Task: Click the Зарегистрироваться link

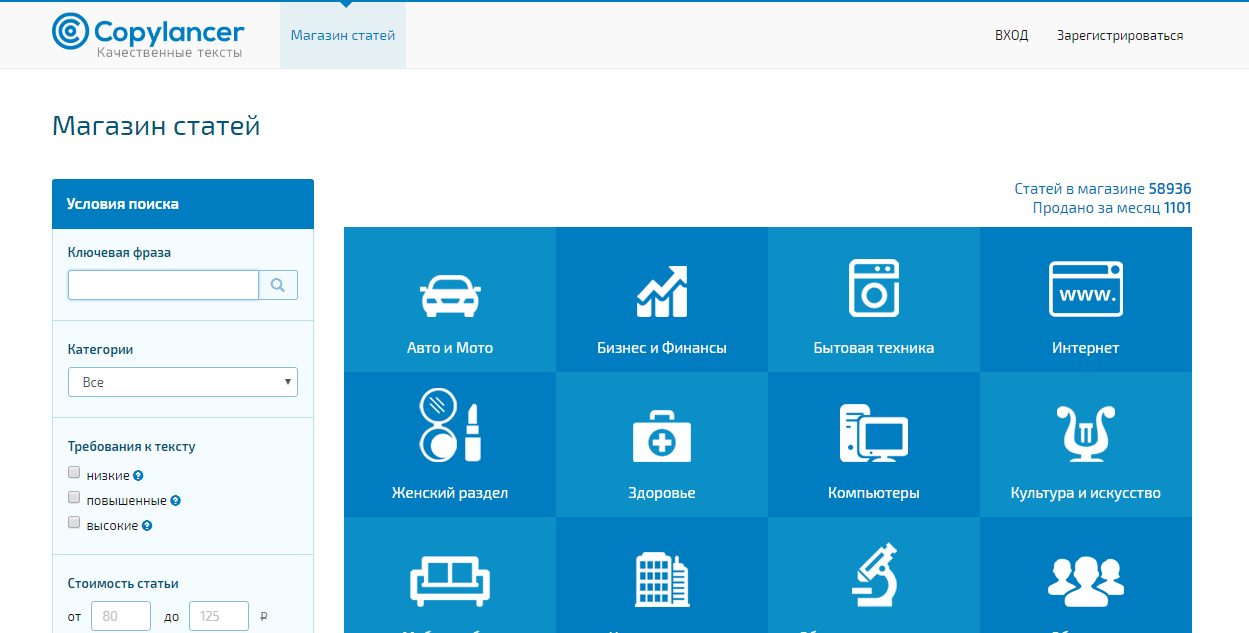Action: pyautogui.click(x=1120, y=36)
